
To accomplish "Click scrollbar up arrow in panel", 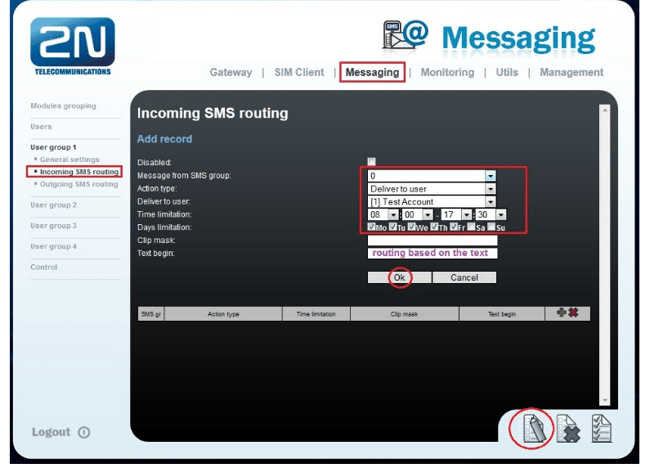I will tap(605, 110).
